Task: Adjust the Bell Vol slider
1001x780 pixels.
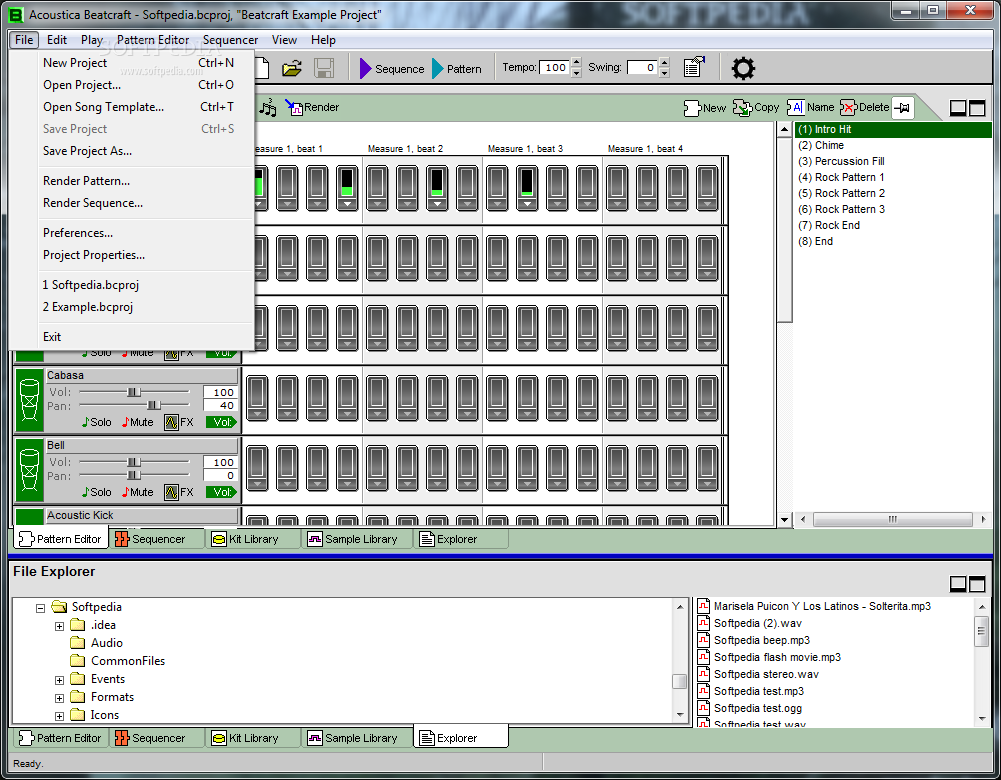Action: point(133,462)
